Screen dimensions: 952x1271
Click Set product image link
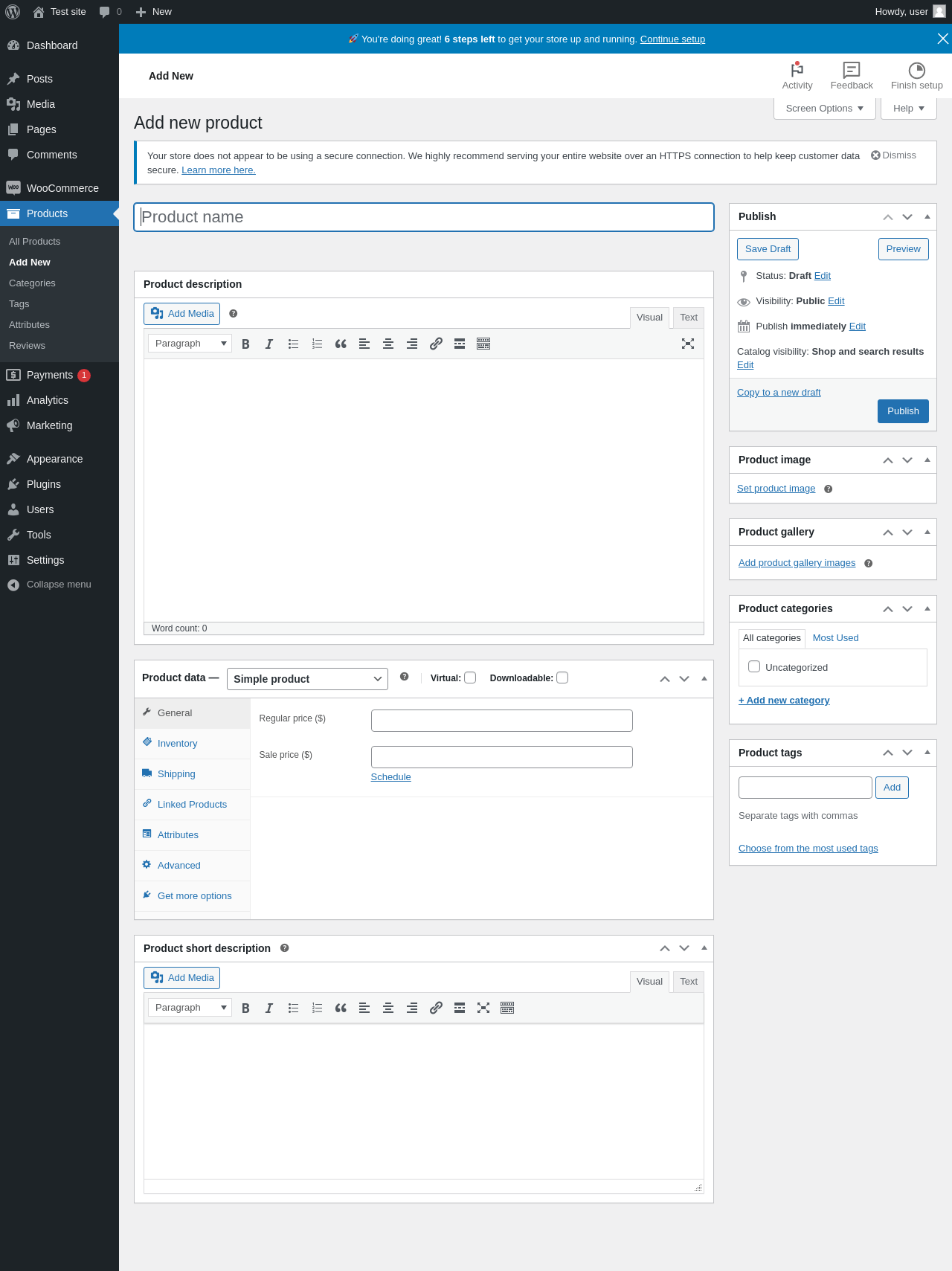coord(776,489)
